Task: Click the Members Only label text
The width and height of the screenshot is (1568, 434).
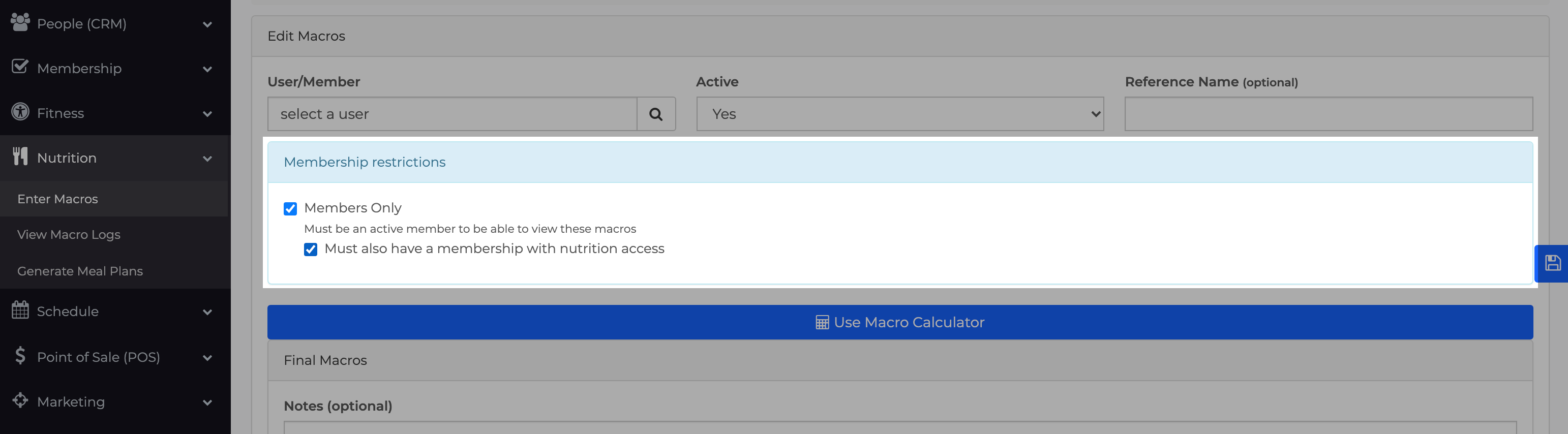Action: point(352,207)
